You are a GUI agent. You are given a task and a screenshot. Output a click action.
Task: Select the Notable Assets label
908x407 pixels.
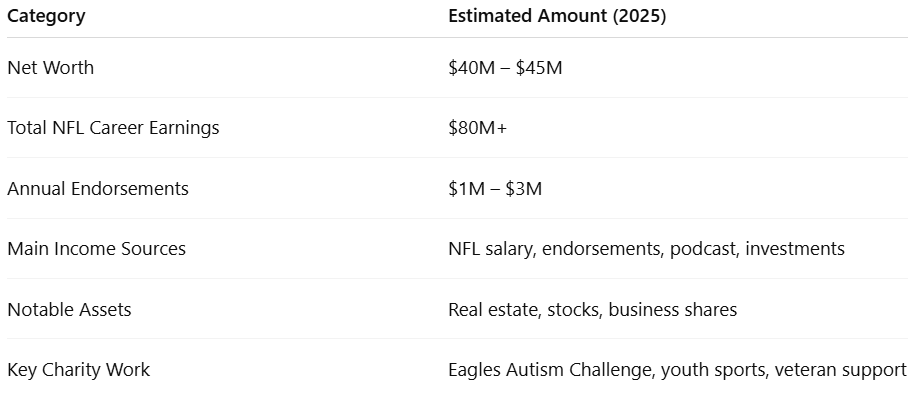[69, 310]
